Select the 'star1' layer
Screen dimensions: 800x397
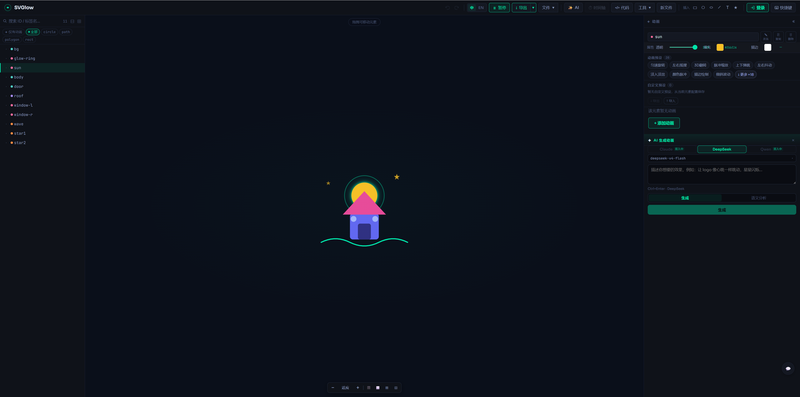pyautogui.click(x=42, y=133)
